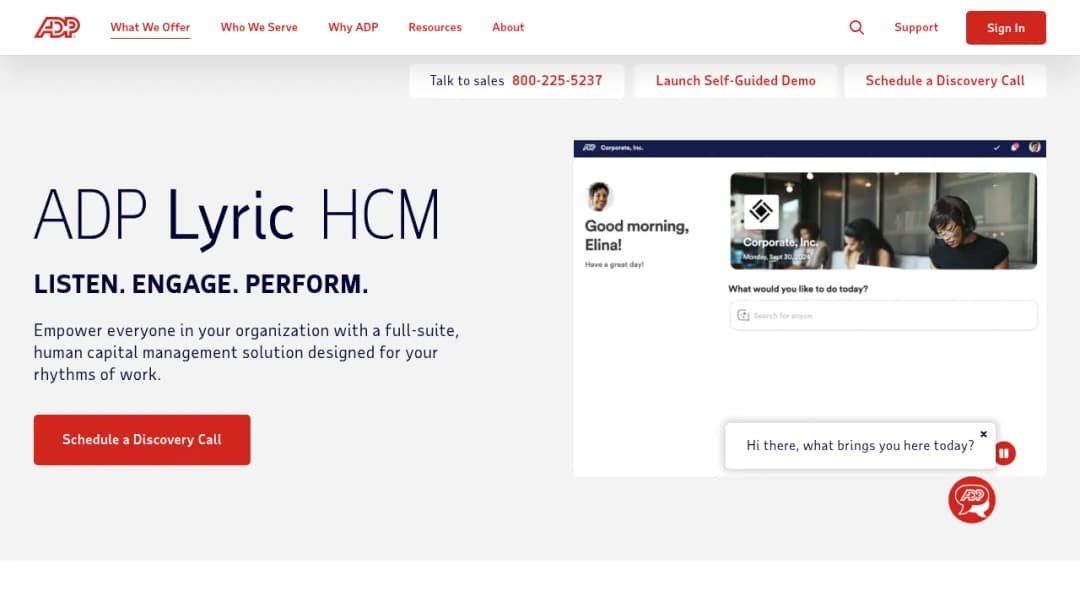Click the search field in the demo preview
Image resolution: width=1080 pixels, height=608 pixels.
[x=883, y=315]
